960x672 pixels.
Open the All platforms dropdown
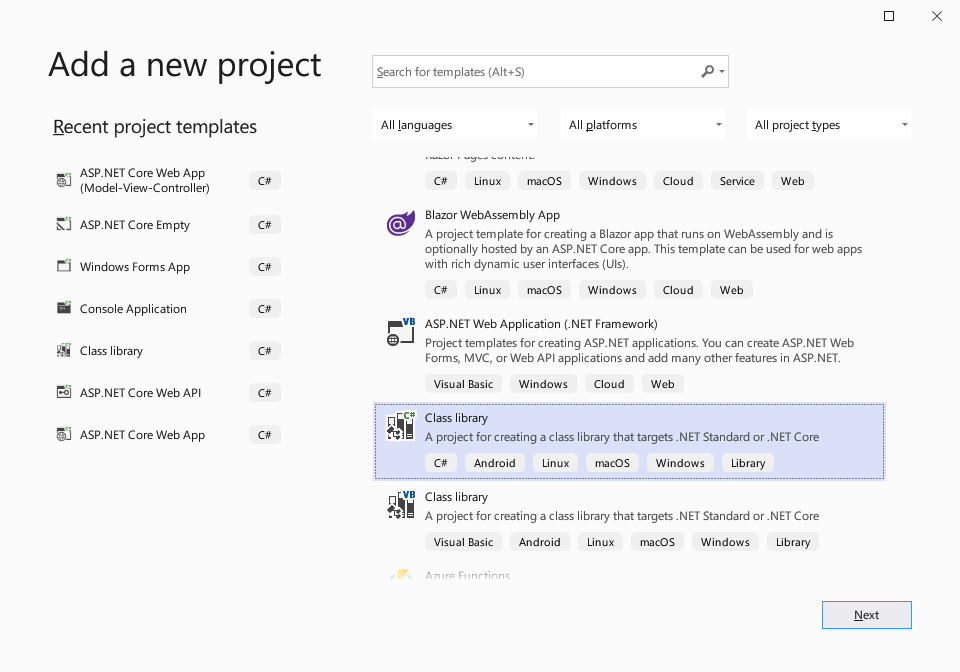[643, 125]
